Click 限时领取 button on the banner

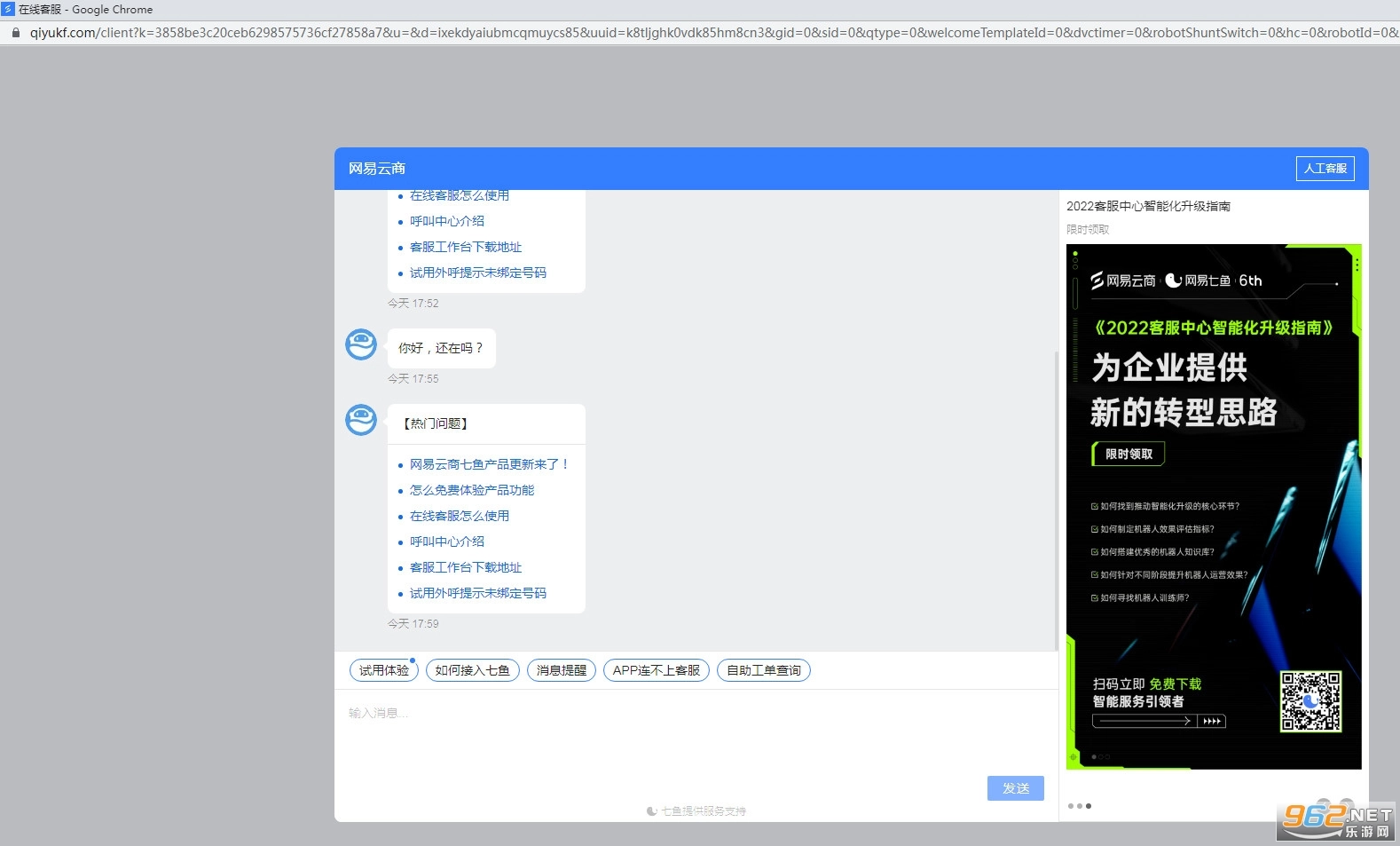click(x=1129, y=455)
